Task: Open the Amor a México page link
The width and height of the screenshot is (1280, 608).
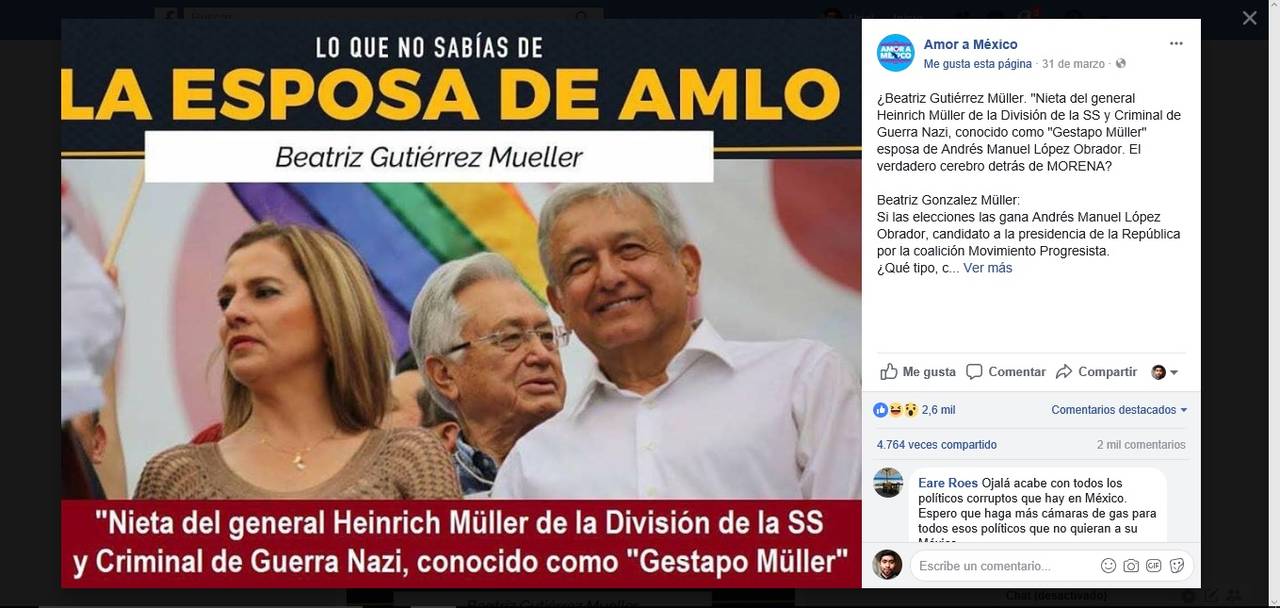Action: [x=970, y=44]
